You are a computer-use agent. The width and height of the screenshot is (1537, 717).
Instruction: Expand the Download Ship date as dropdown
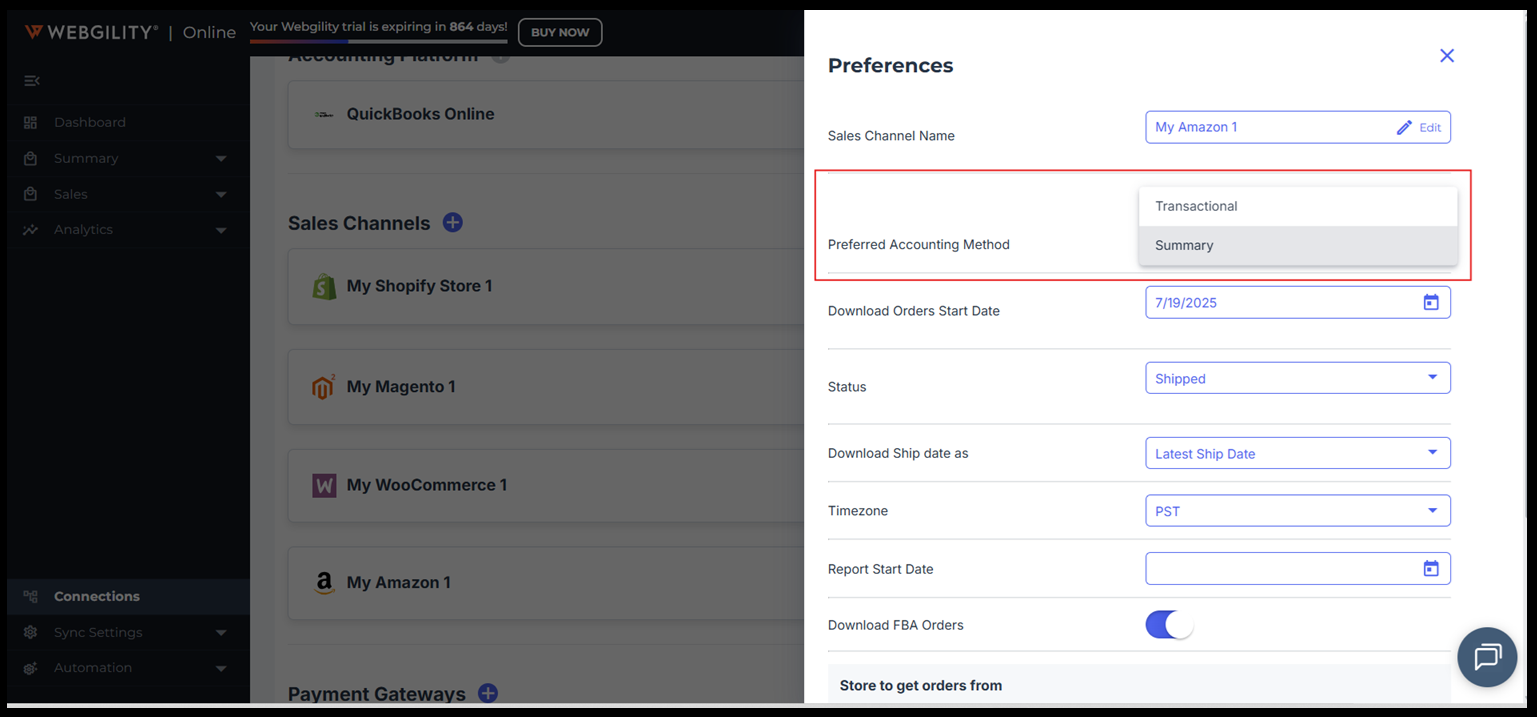point(1297,453)
